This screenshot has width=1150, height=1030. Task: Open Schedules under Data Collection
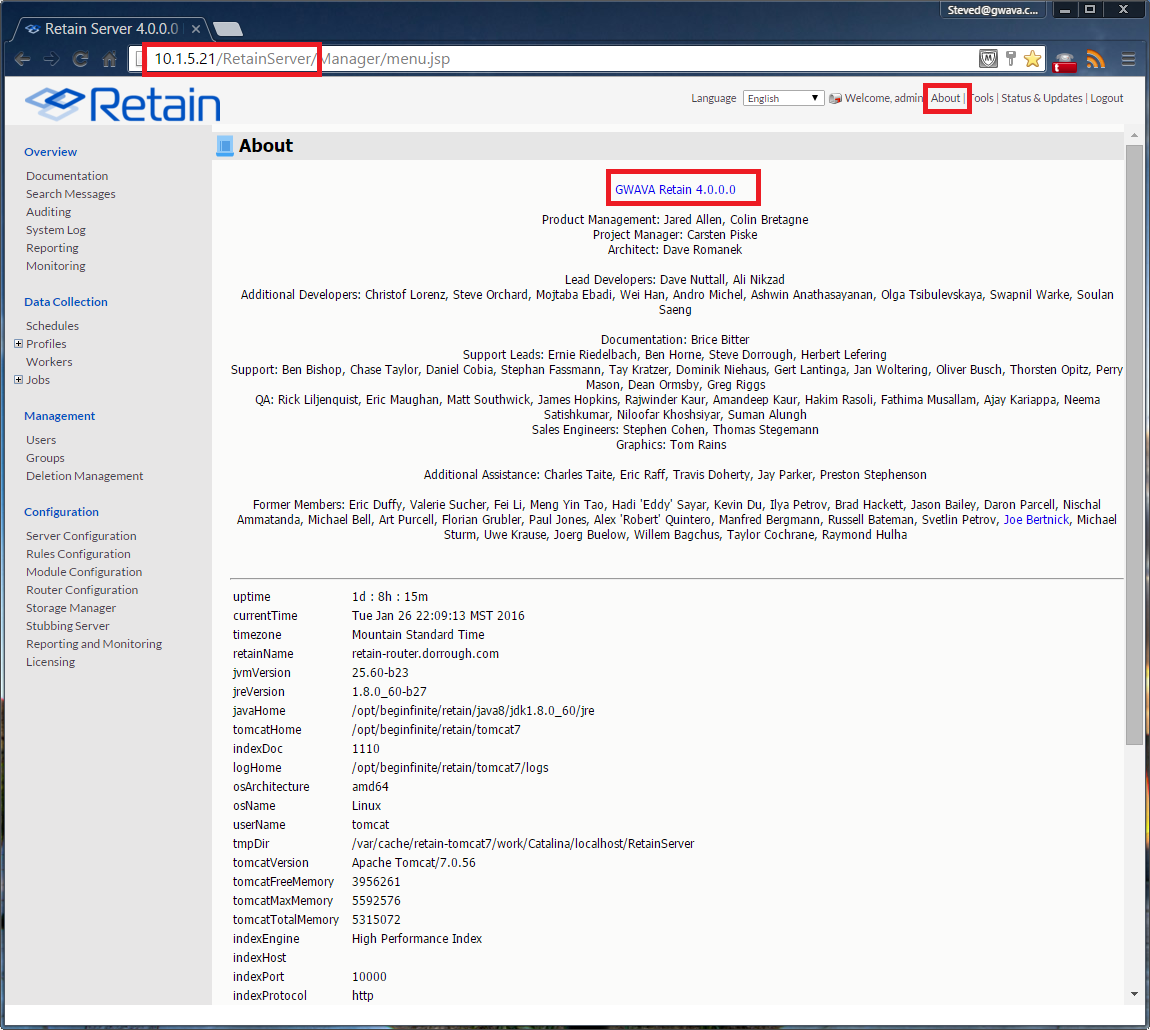[x=52, y=326]
